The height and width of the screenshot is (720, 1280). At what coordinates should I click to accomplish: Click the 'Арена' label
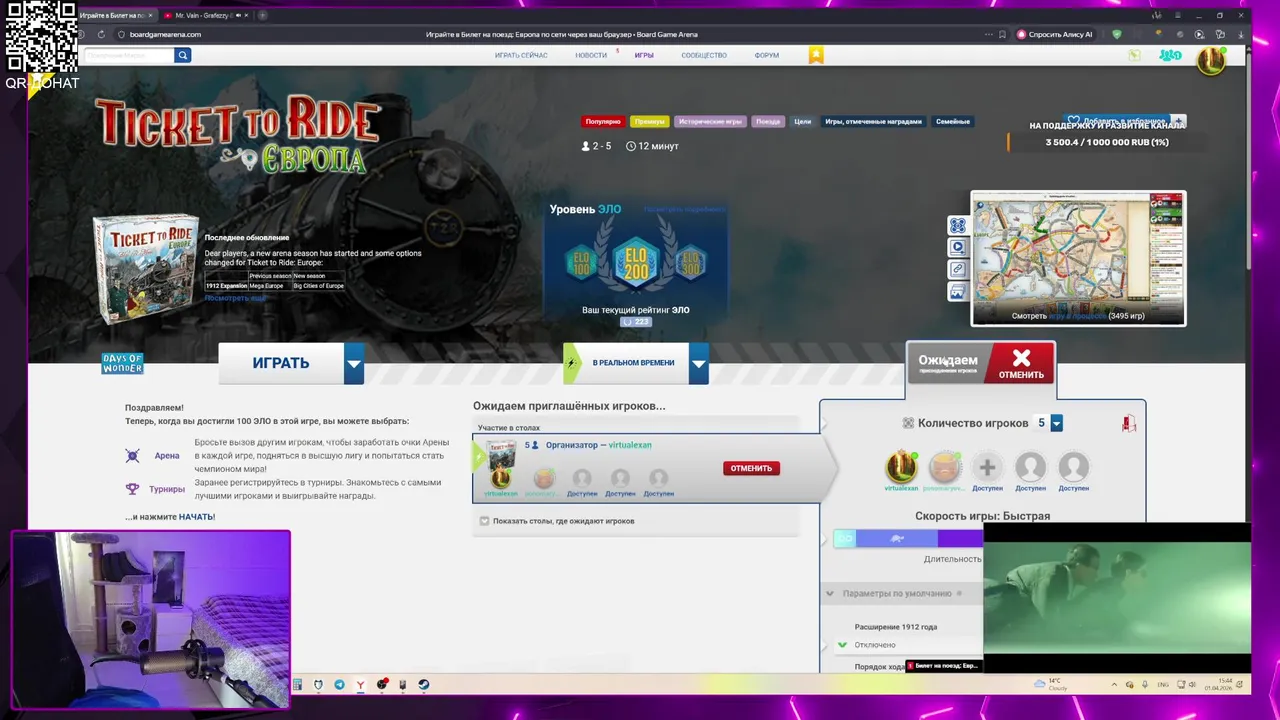pyautogui.click(x=167, y=456)
